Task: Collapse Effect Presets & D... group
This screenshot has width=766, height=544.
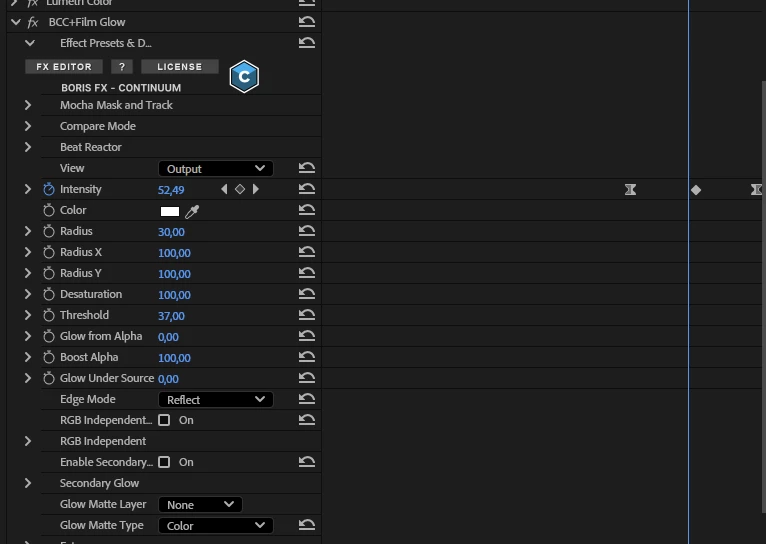Action: pos(30,43)
